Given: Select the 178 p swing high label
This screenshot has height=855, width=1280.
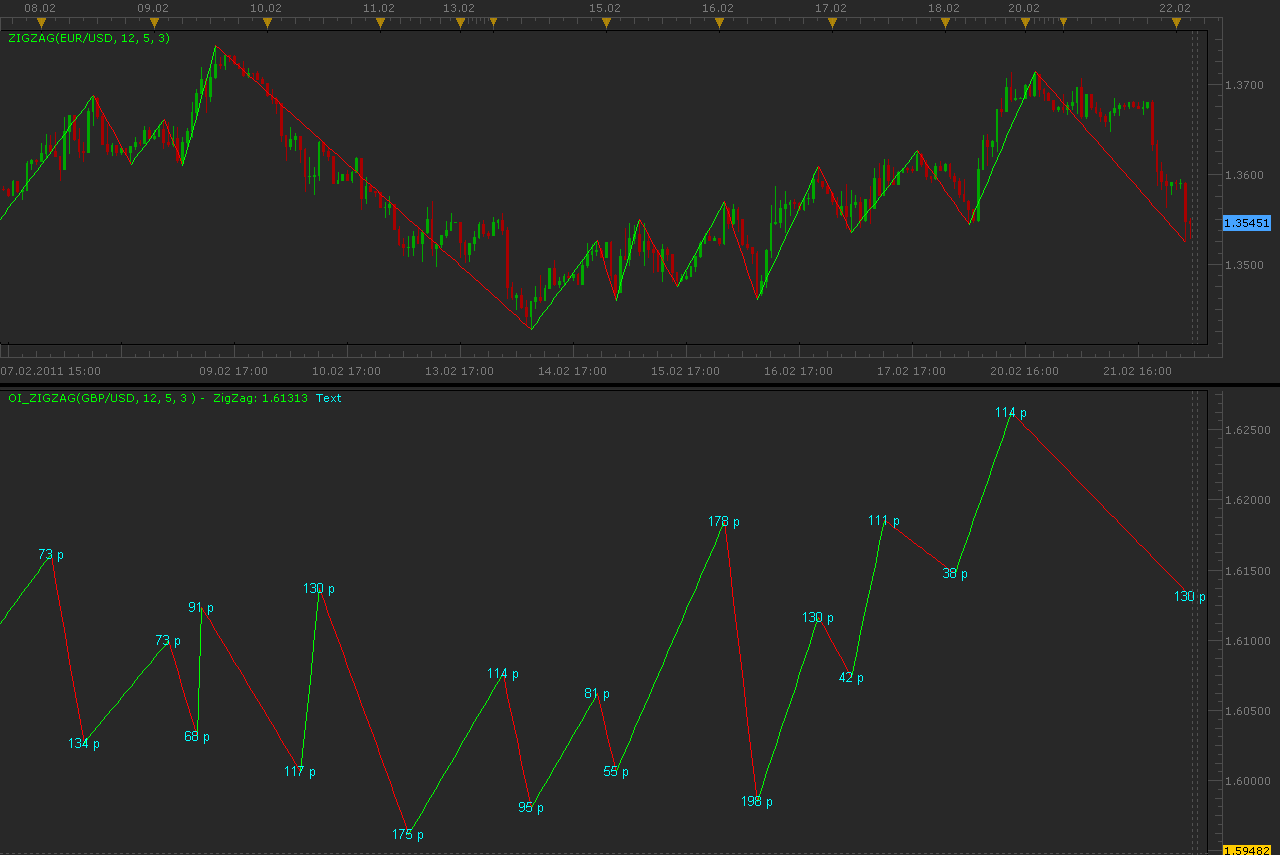Looking at the screenshot, I should 724,521.
